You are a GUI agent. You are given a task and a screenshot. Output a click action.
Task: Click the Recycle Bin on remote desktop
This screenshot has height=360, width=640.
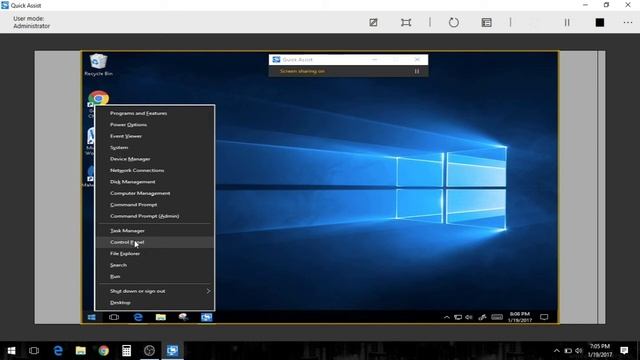[x=98, y=64]
